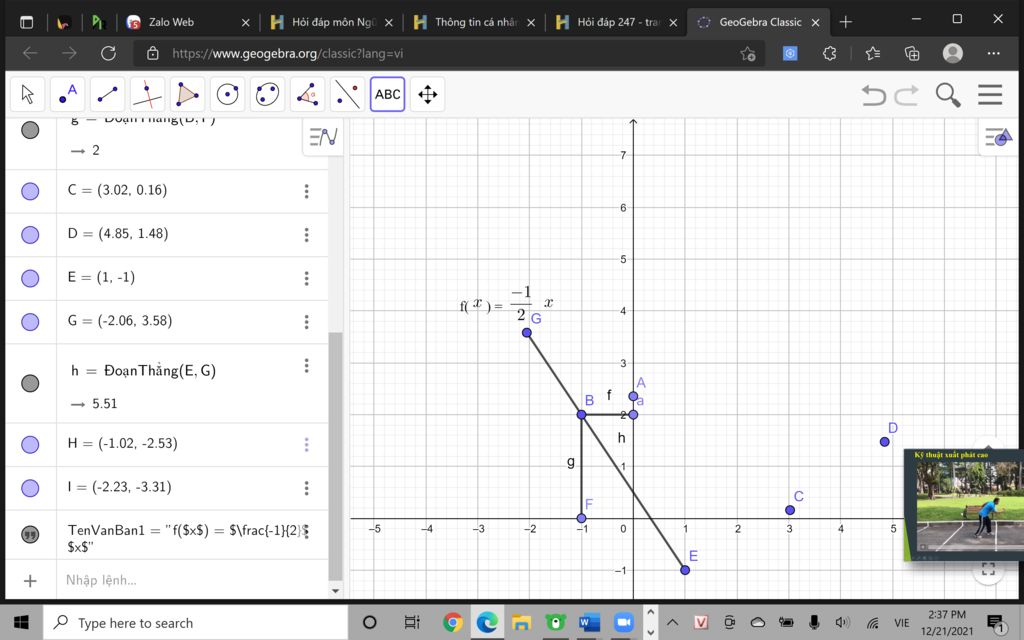This screenshot has height=640, width=1024.
Task: Select the Move Graphics View tool
Action: click(428, 94)
